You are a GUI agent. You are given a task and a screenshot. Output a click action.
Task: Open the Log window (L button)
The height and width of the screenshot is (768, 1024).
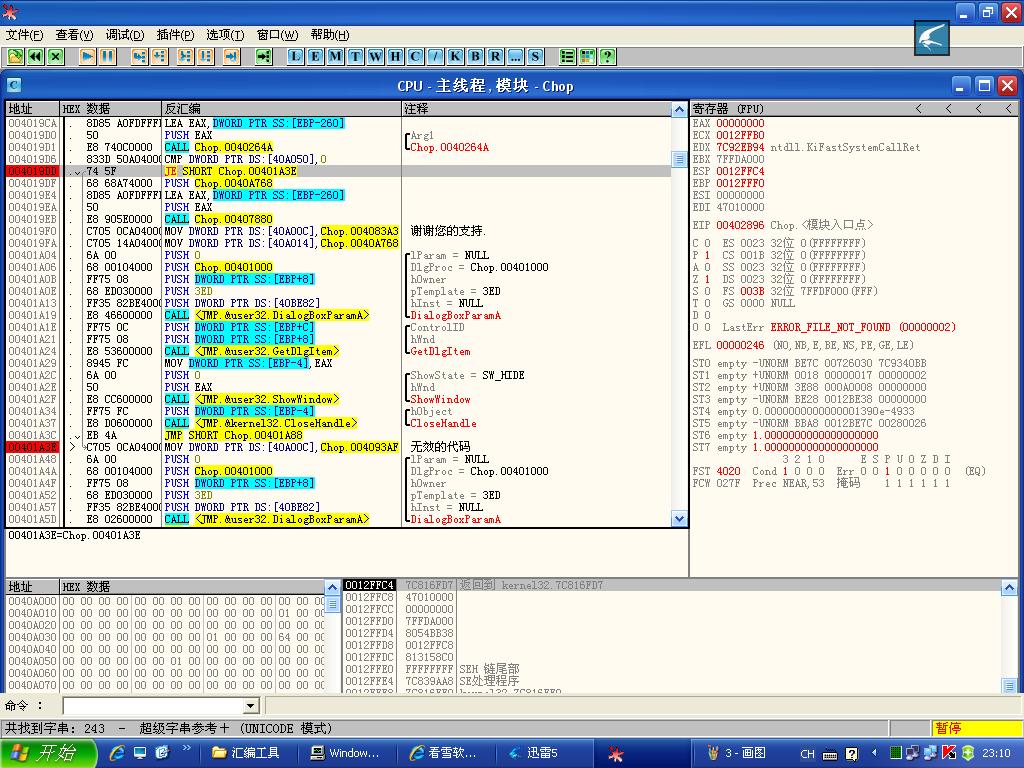295,56
